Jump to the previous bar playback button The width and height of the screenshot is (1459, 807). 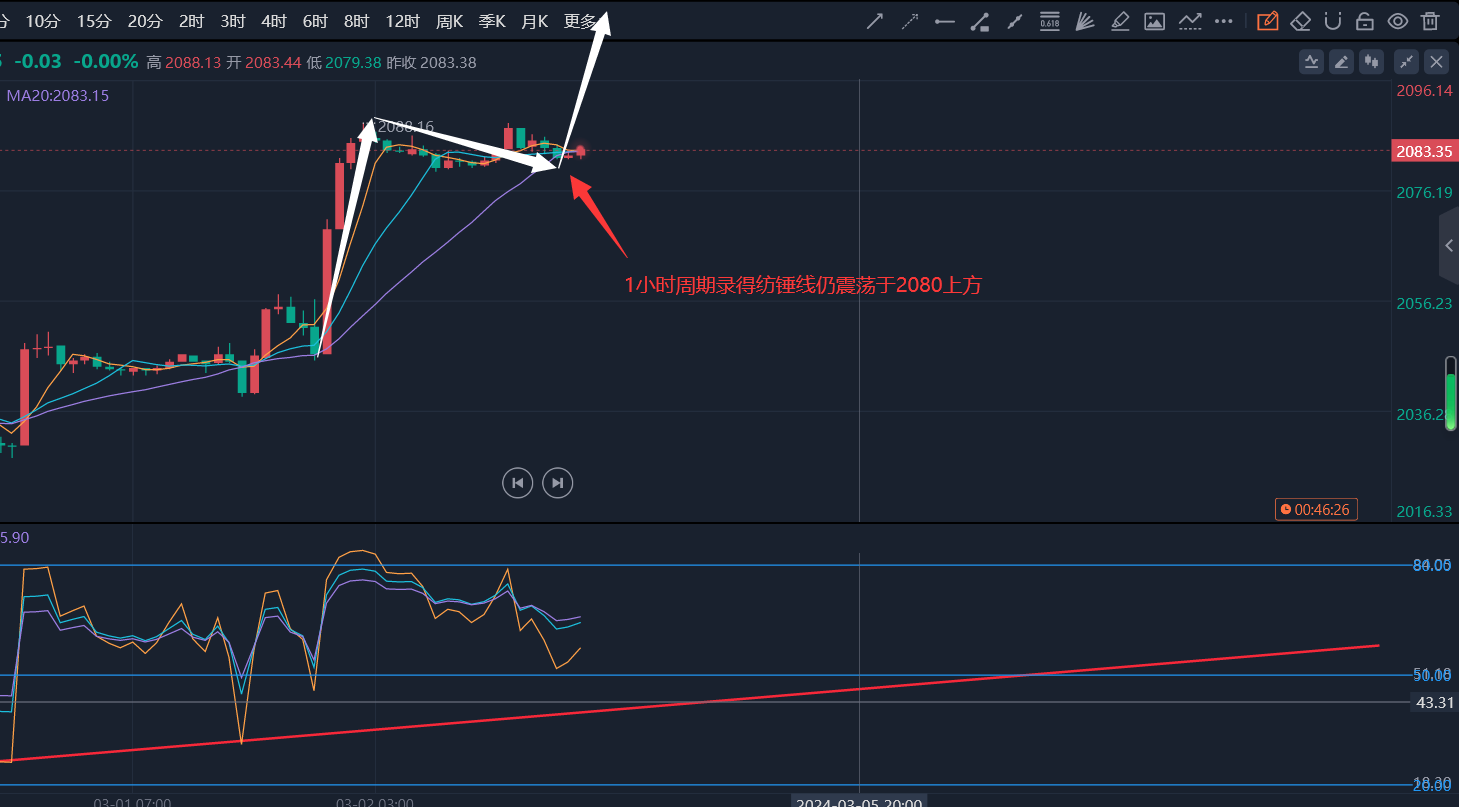[517, 482]
